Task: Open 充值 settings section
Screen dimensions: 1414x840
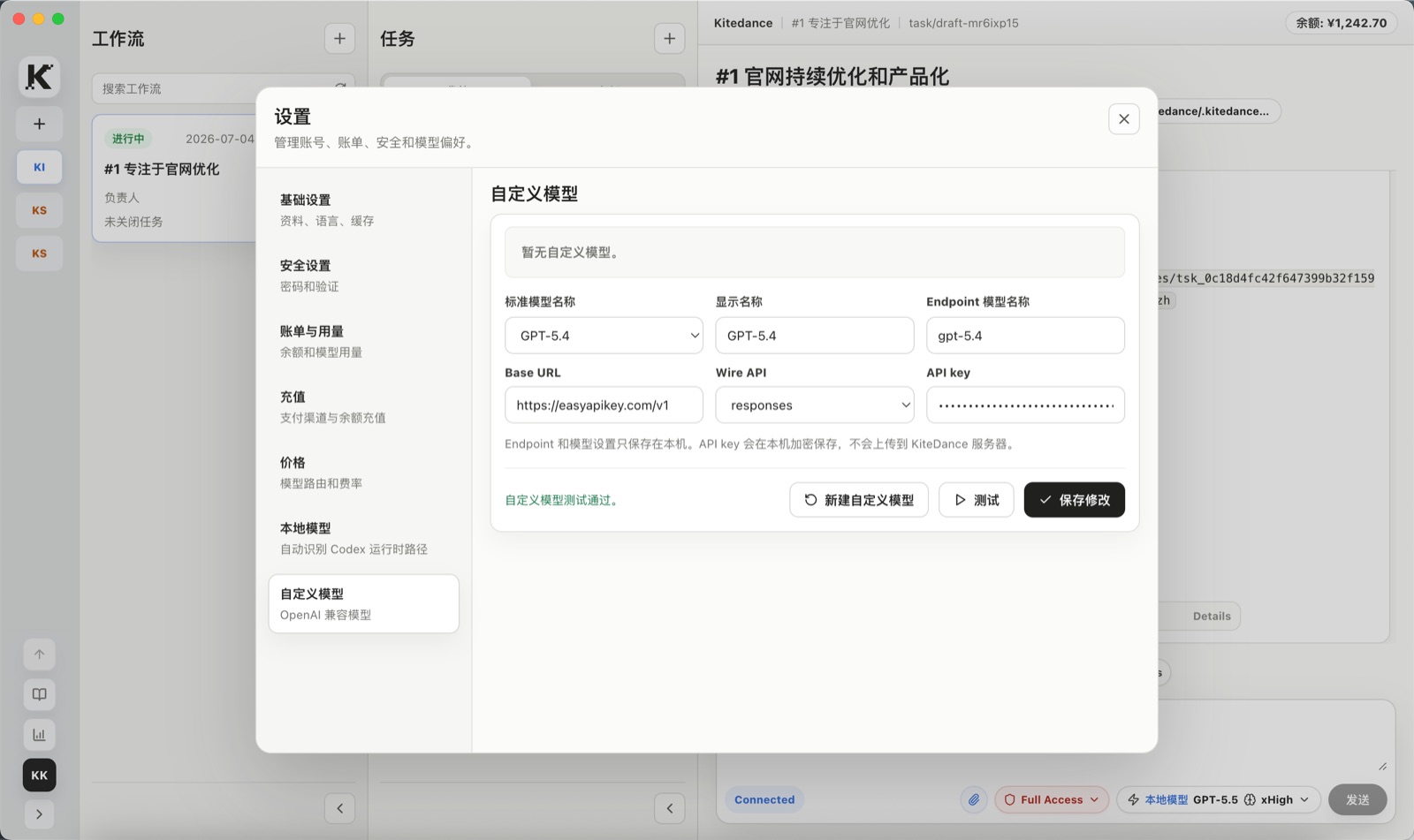Action: point(363,406)
